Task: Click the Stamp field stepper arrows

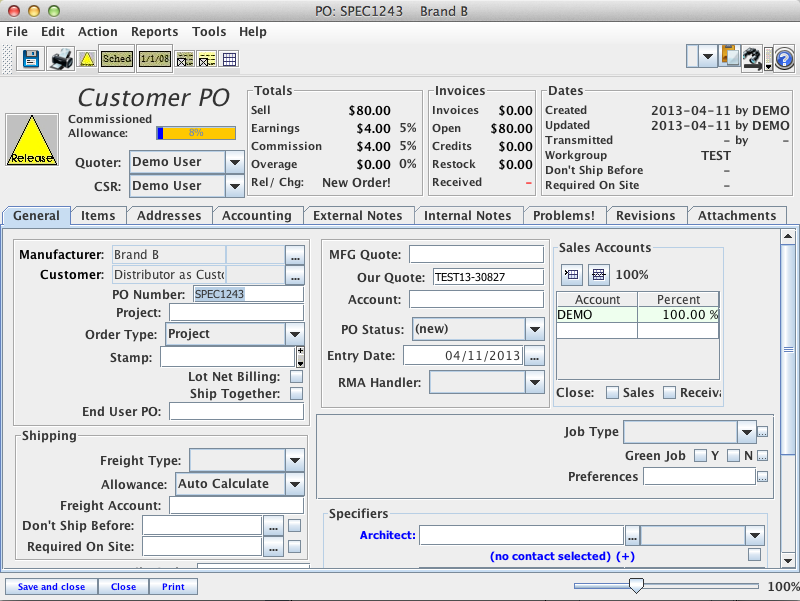Action: [x=301, y=357]
